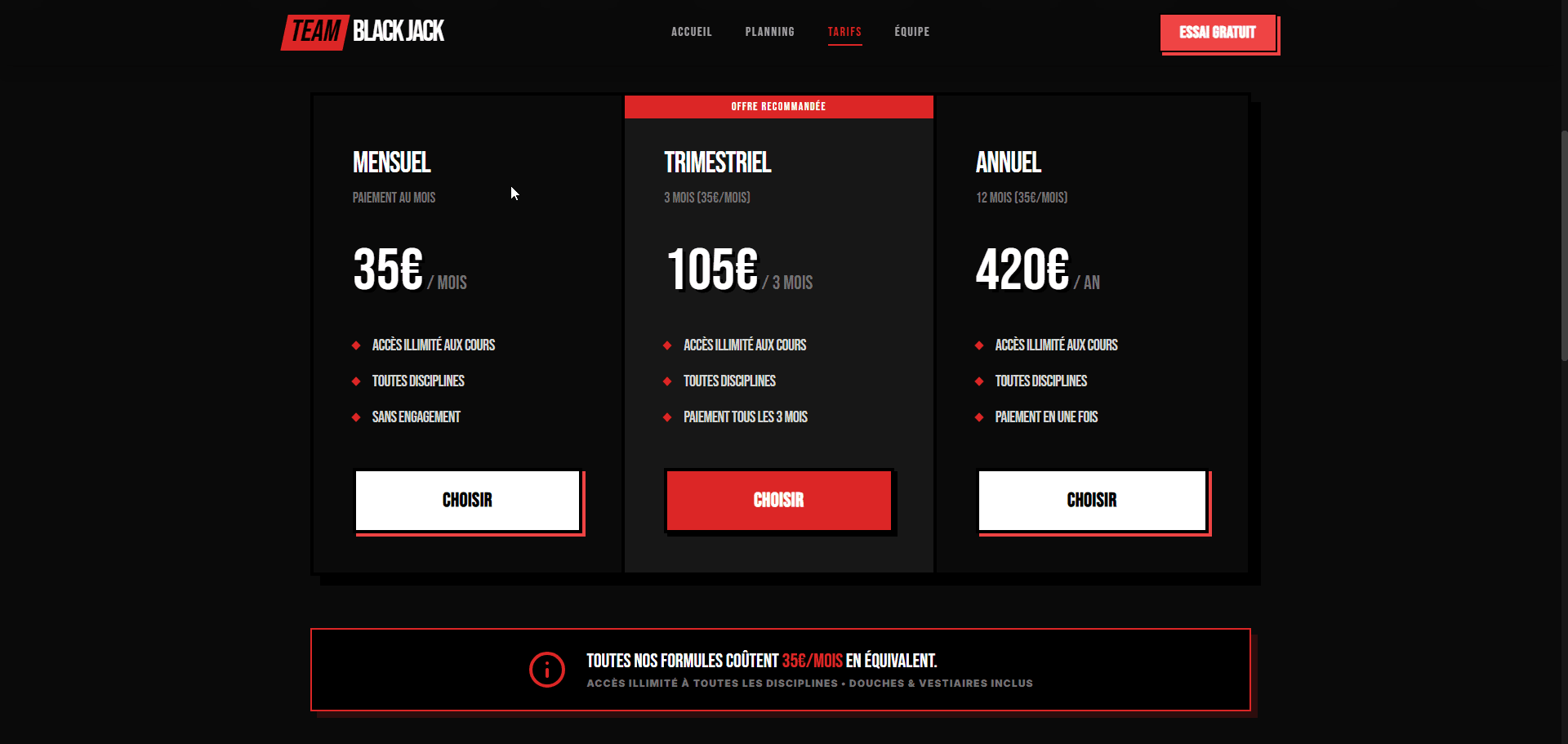The width and height of the screenshot is (1568, 744).
Task: Click the Team Black Jack logo
Action: pyautogui.click(x=363, y=32)
